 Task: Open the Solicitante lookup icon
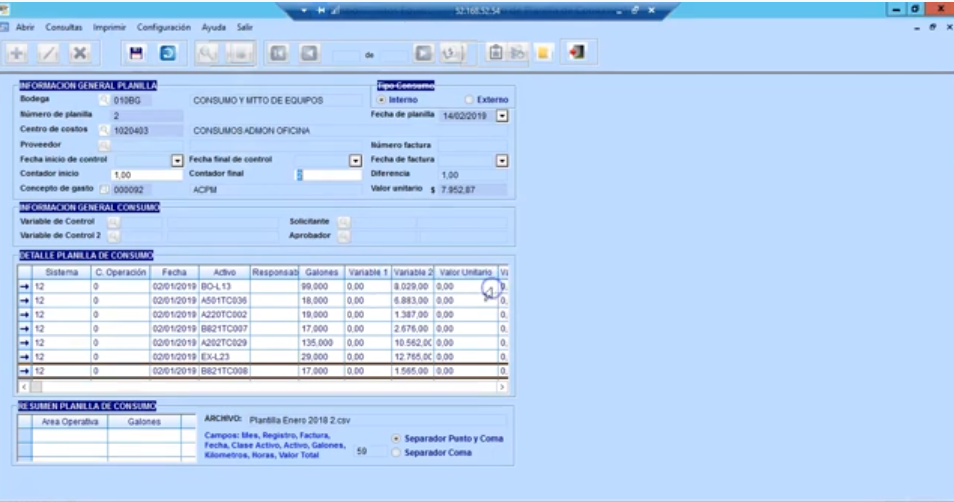tap(344, 222)
